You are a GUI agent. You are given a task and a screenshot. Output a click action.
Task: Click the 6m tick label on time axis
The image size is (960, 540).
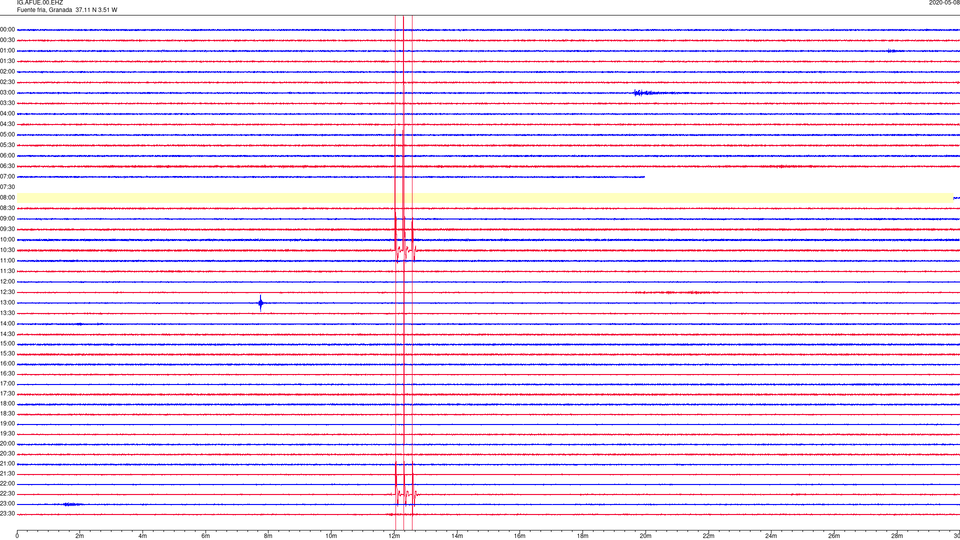[206, 536]
